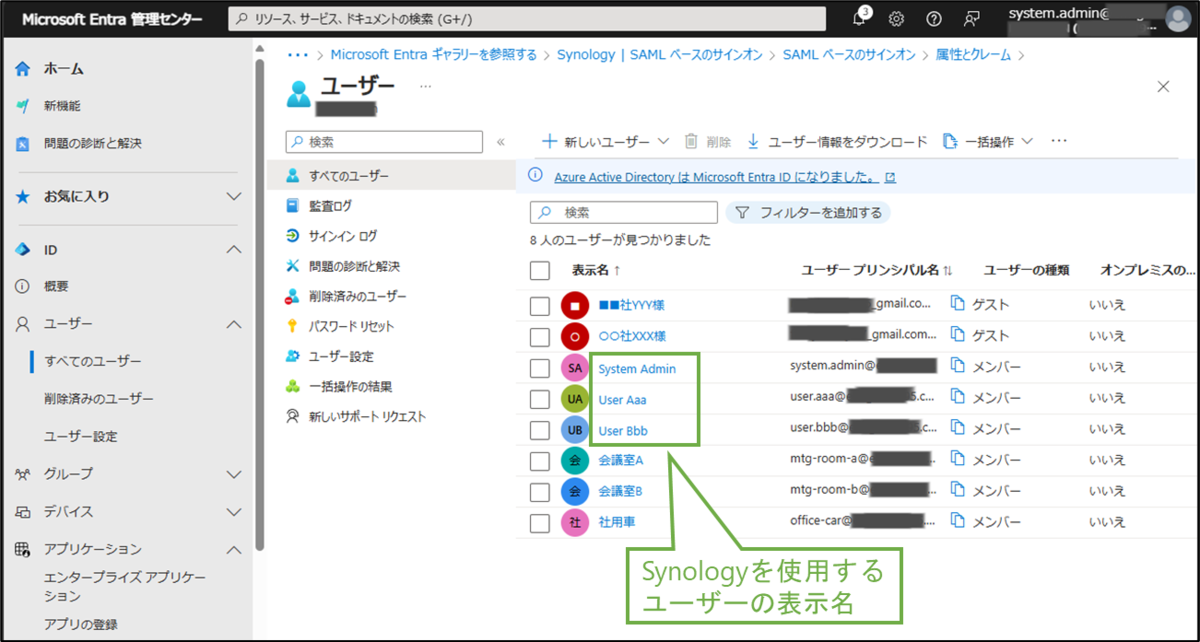
Task: Collapse the ID section
Action: (234, 249)
